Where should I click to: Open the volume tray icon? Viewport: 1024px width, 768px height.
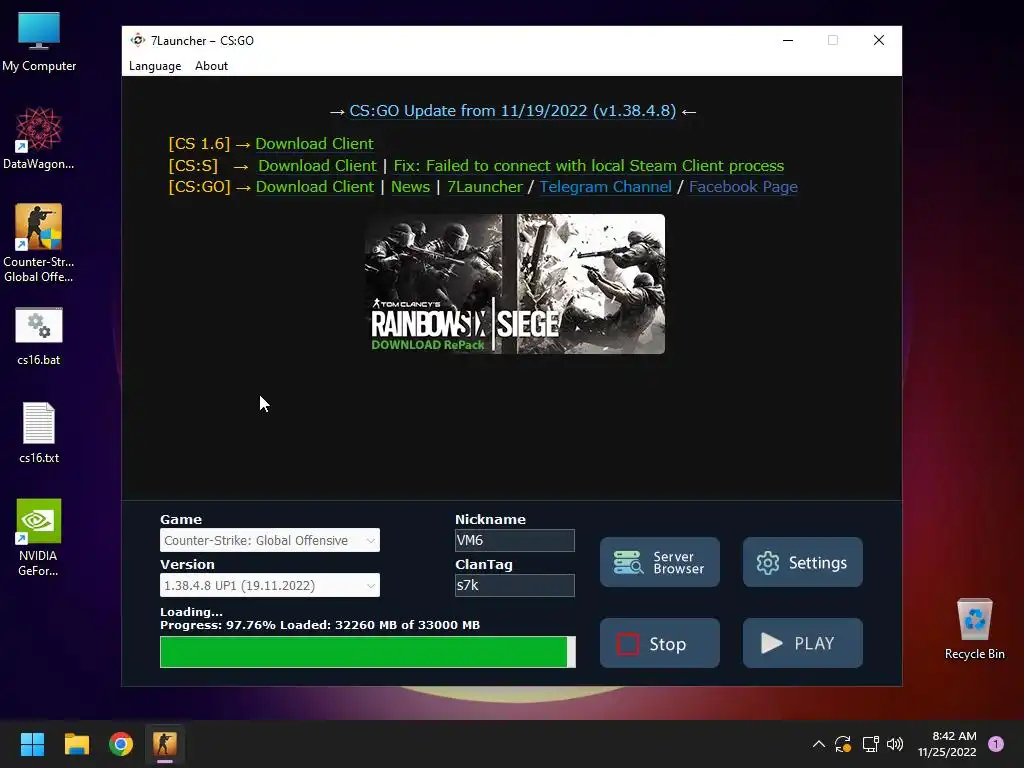coord(895,744)
